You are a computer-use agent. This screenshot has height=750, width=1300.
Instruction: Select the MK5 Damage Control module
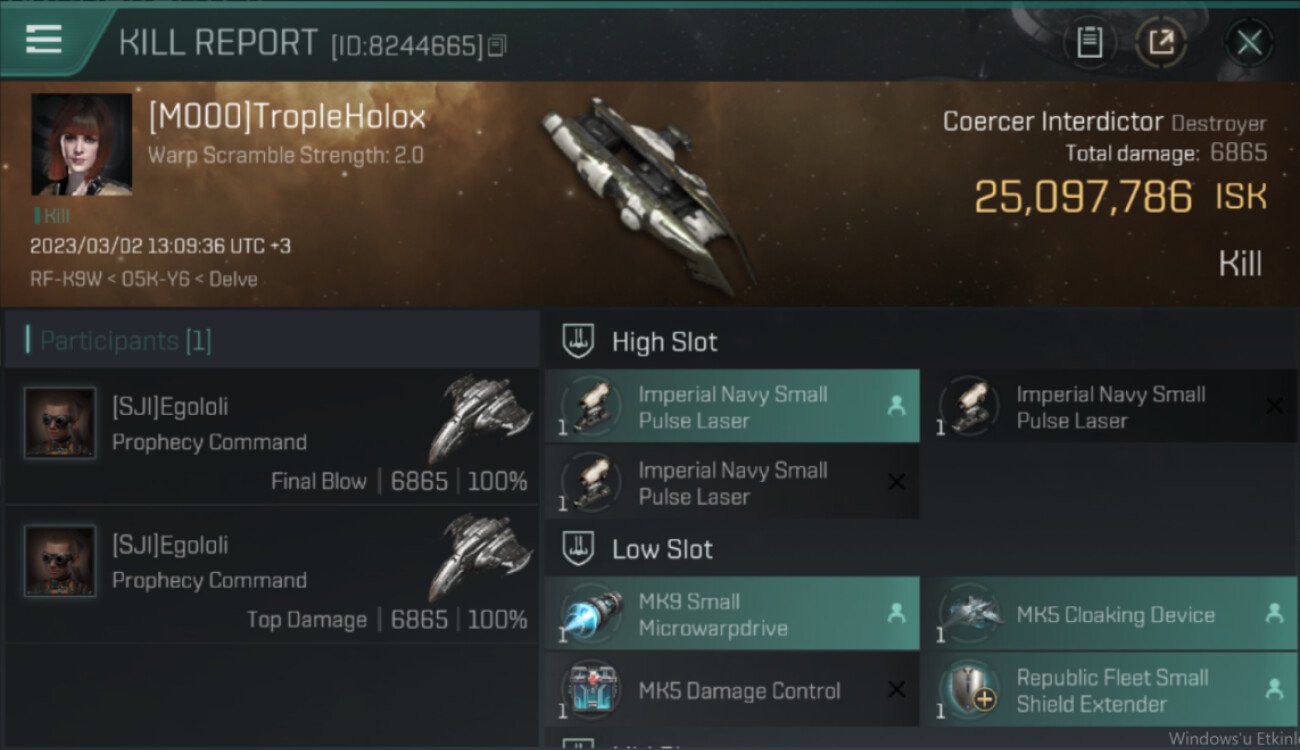[732, 690]
